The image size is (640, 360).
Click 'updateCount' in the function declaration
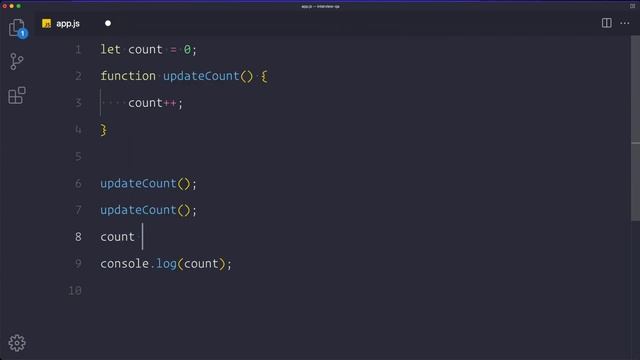click(x=201, y=76)
